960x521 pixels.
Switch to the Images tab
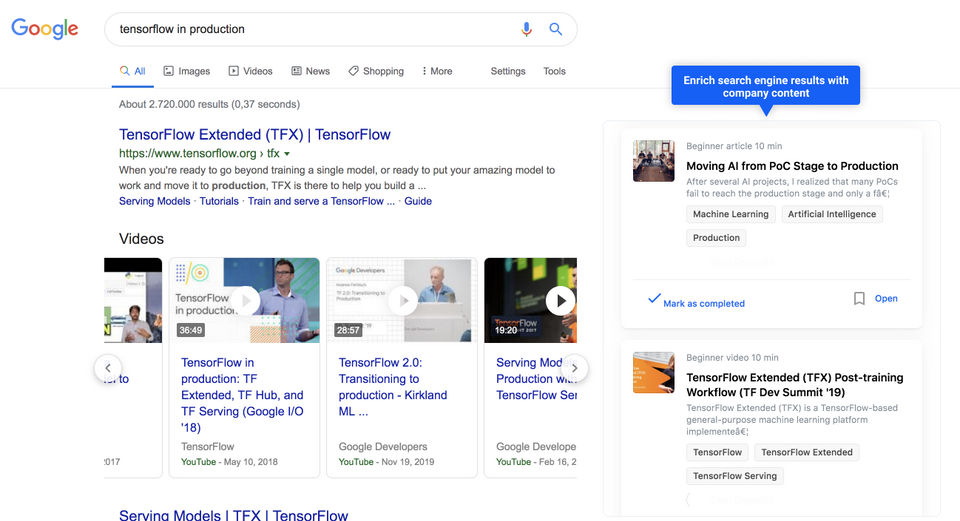187,71
